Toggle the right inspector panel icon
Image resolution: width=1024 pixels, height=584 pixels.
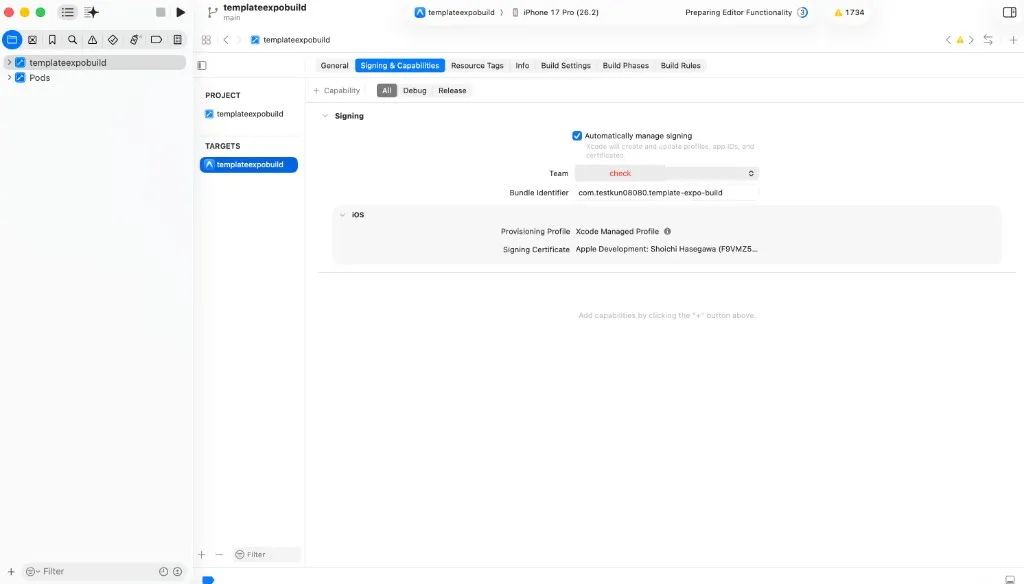pyautogui.click(x=1009, y=12)
